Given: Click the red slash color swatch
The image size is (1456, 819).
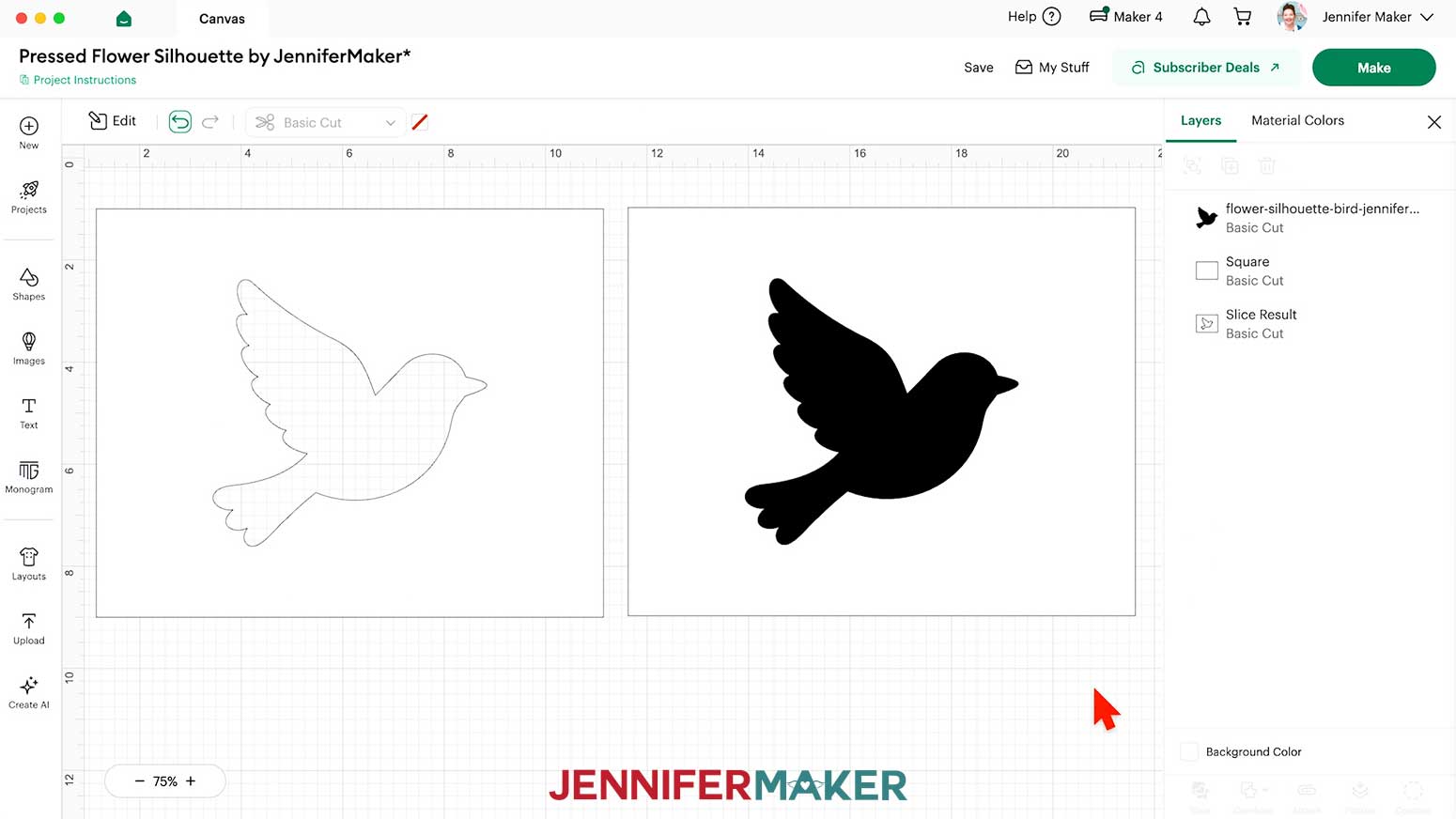Looking at the screenshot, I should coord(420,122).
